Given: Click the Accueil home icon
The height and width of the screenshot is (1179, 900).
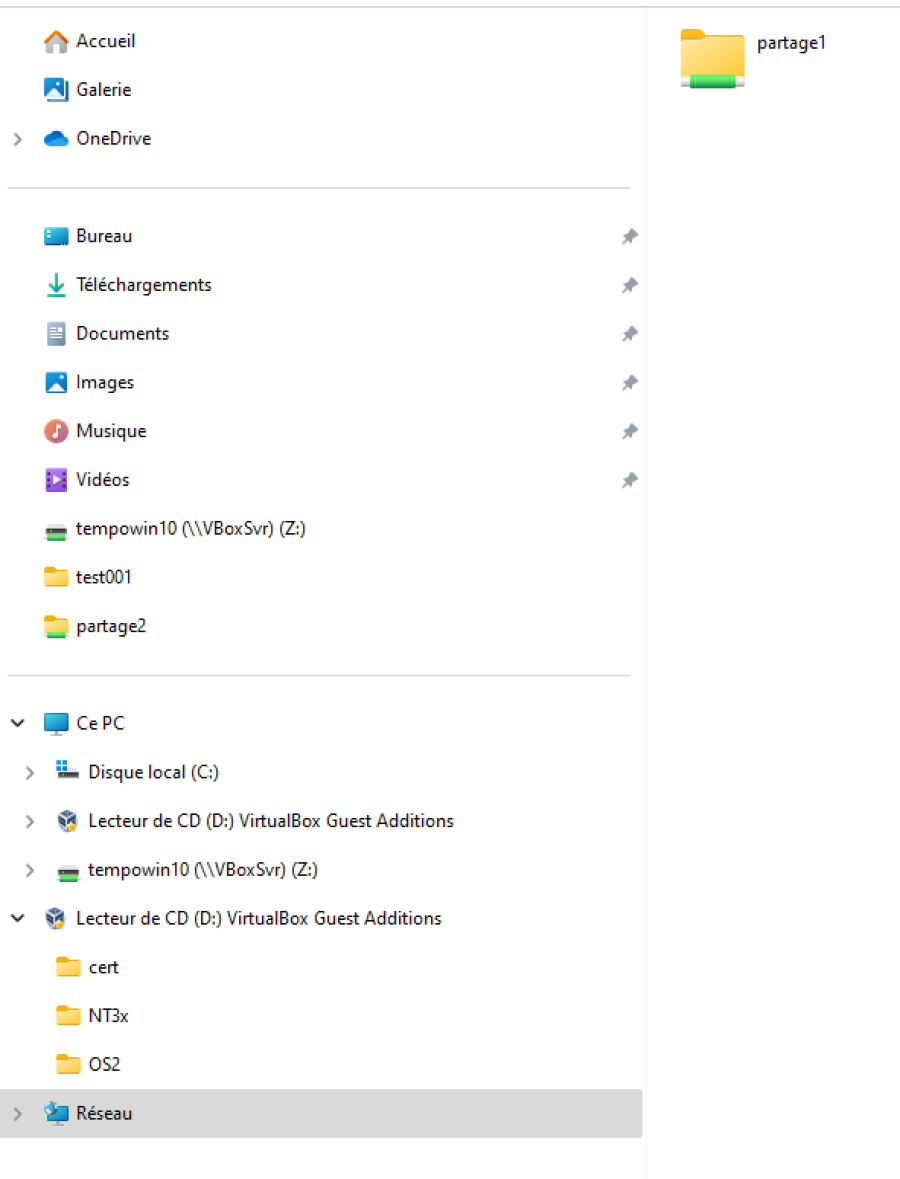Looking at the screenshot, I should (x=56, y=42).
